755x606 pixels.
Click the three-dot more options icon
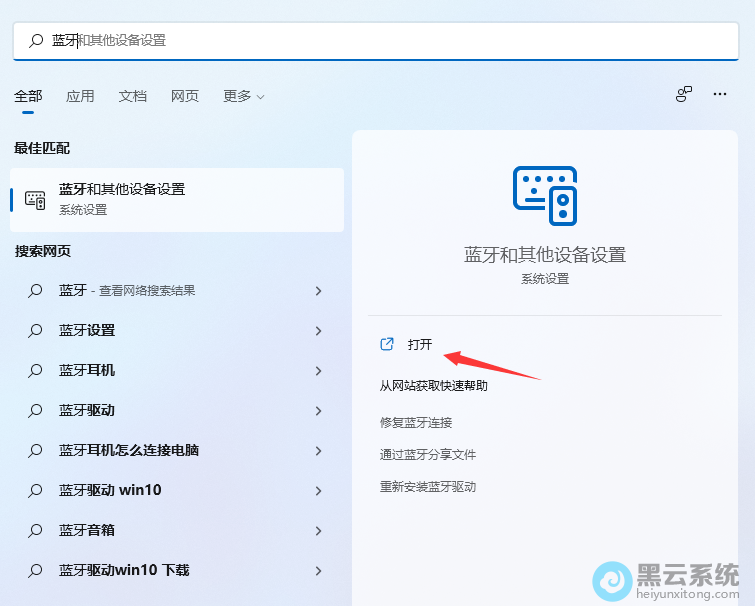pyautogui.click(x=719, y=94)
